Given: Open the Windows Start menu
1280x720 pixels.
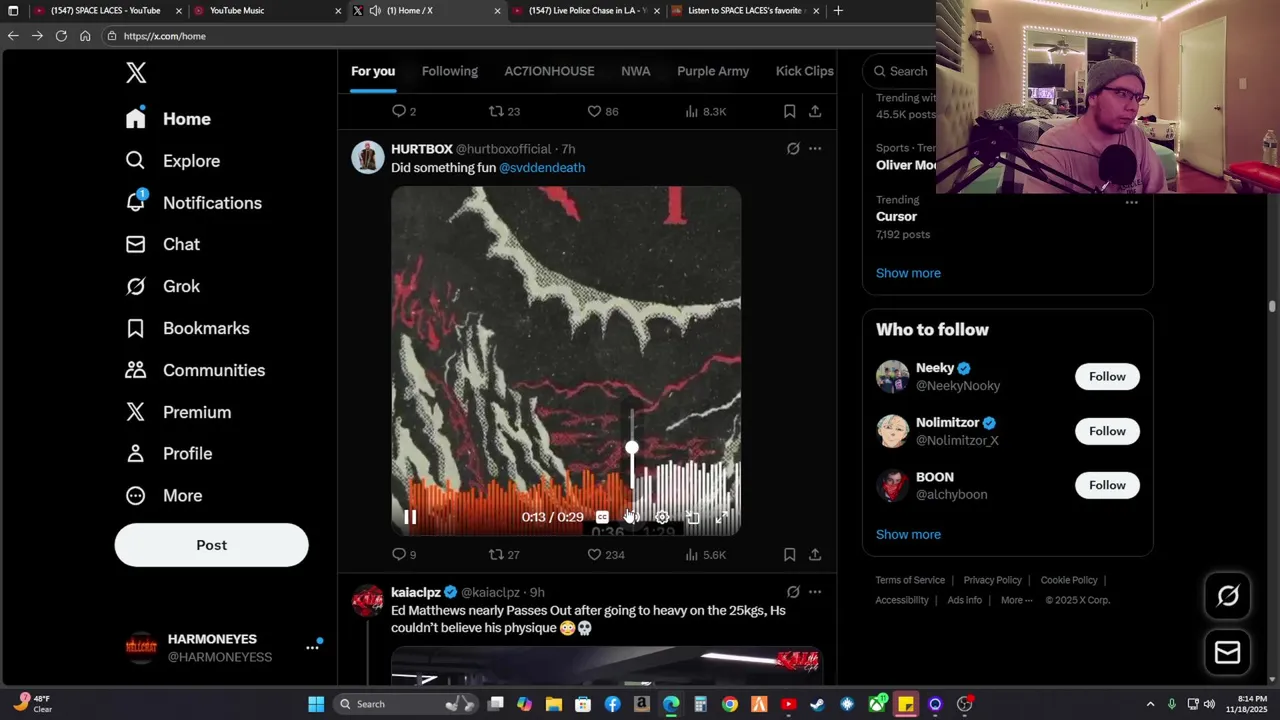Looking at the screenshot, I should (316, 704).
